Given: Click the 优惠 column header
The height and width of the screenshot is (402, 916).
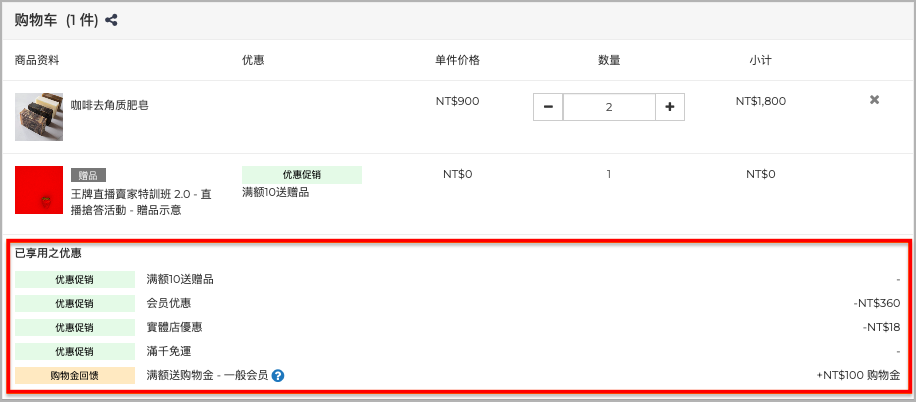Looking at the screenshot, I should click(253, 60).
